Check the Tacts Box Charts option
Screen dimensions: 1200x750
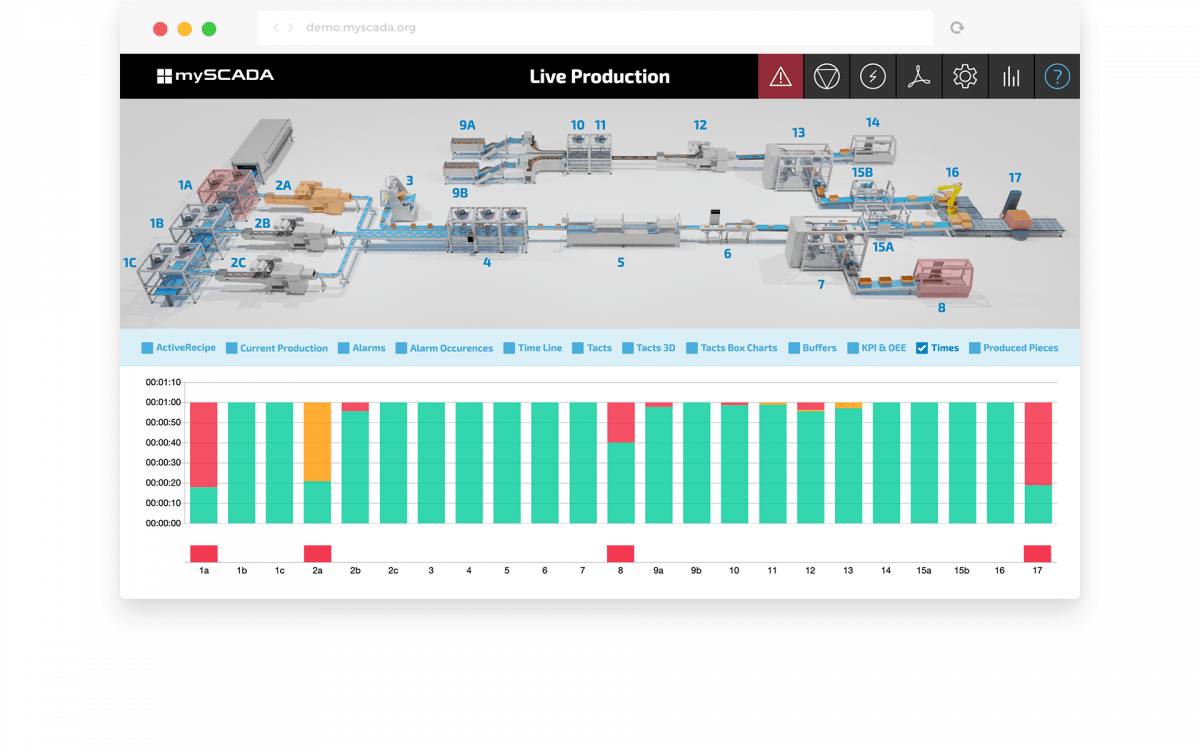point(692,348)
